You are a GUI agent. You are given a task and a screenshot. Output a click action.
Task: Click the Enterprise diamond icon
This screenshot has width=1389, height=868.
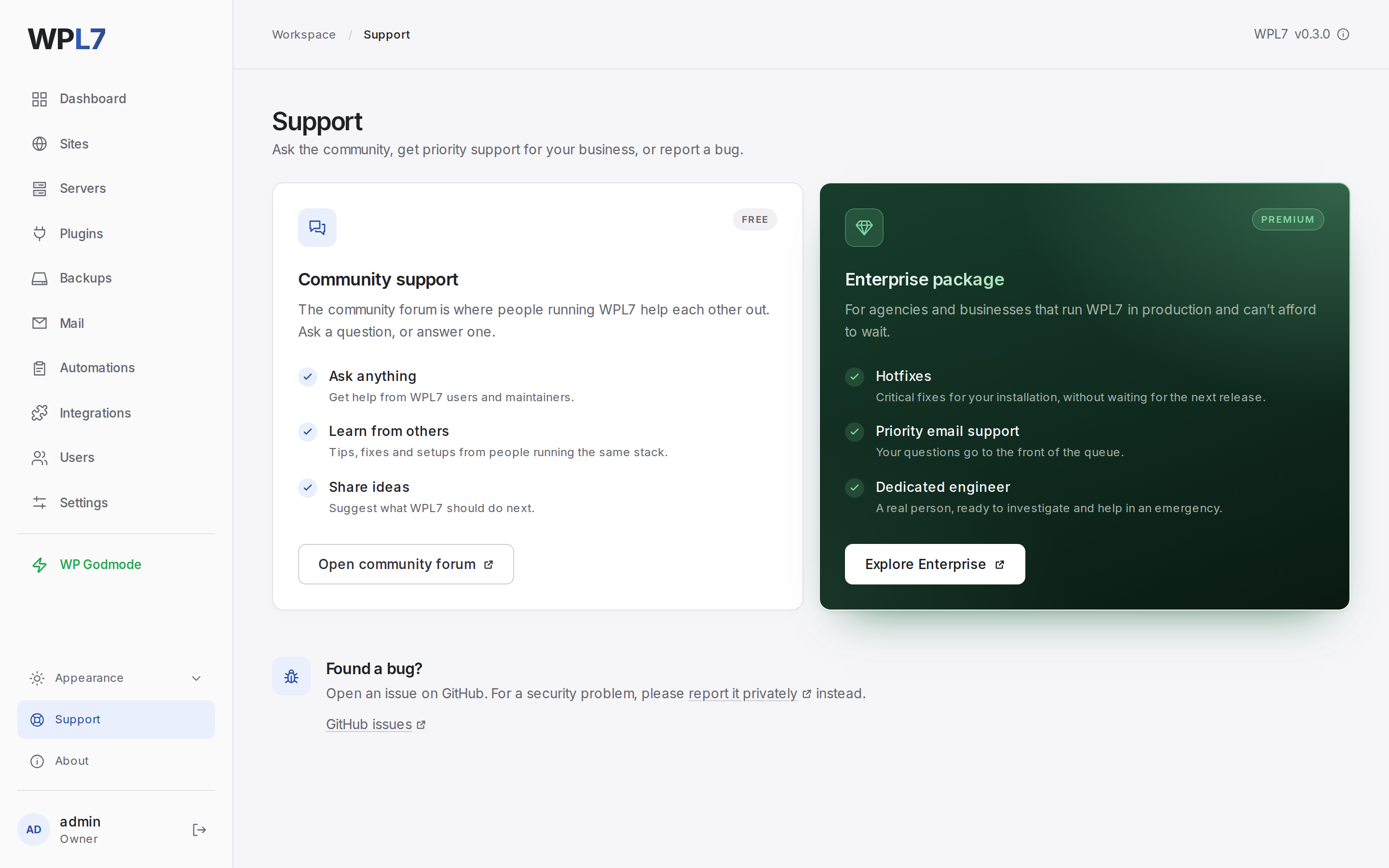(x=864, y=227)
